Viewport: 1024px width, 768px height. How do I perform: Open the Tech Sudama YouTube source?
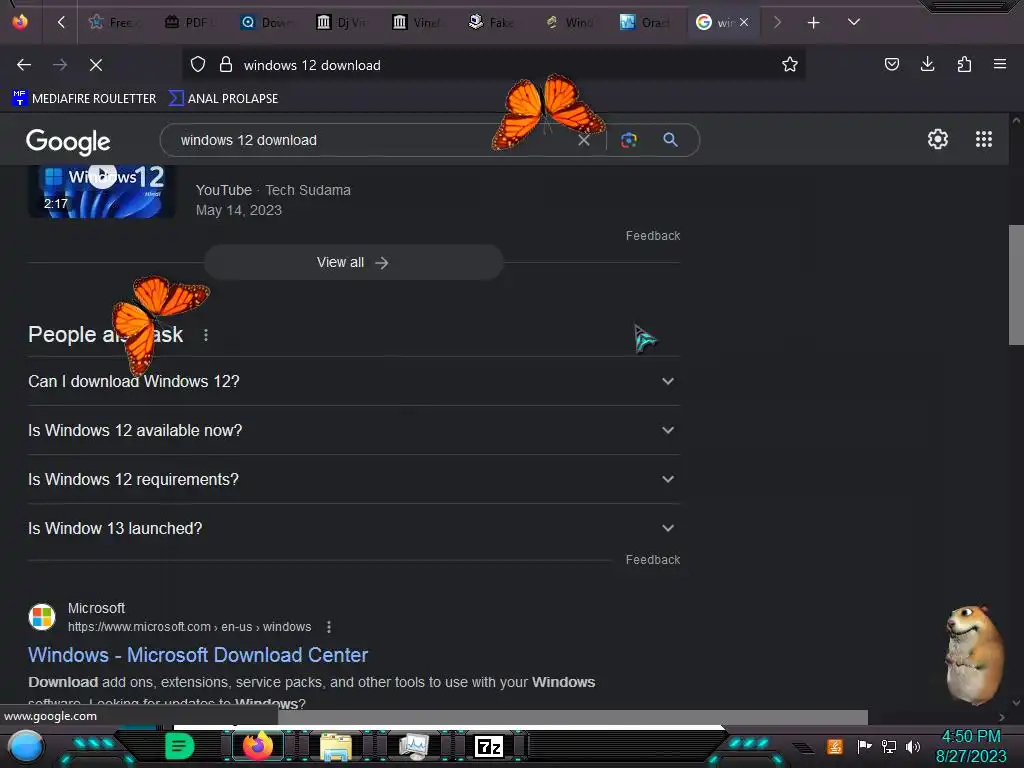pyautogui.click(x=273, y=190)
